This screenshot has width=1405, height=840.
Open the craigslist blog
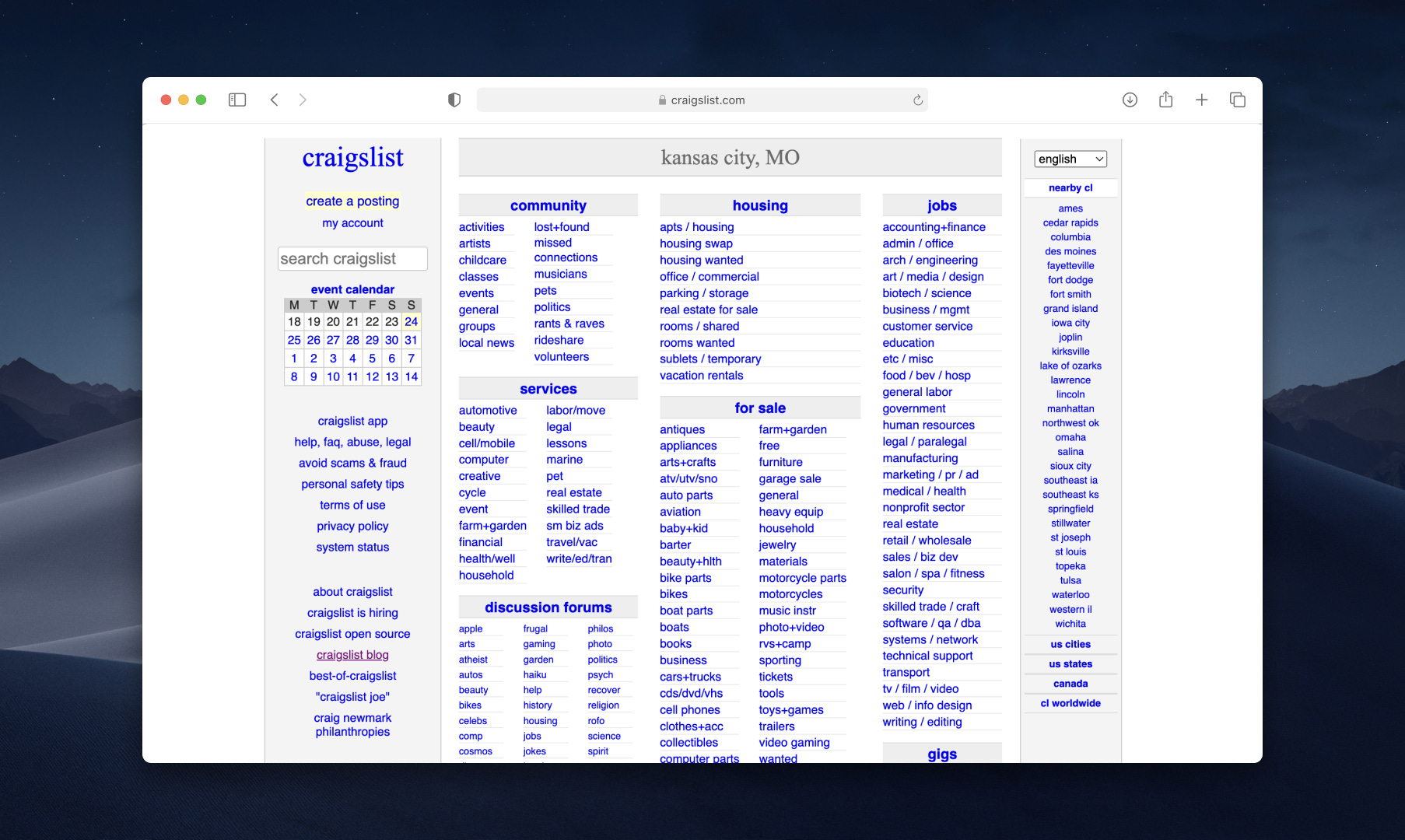(352, 655)
